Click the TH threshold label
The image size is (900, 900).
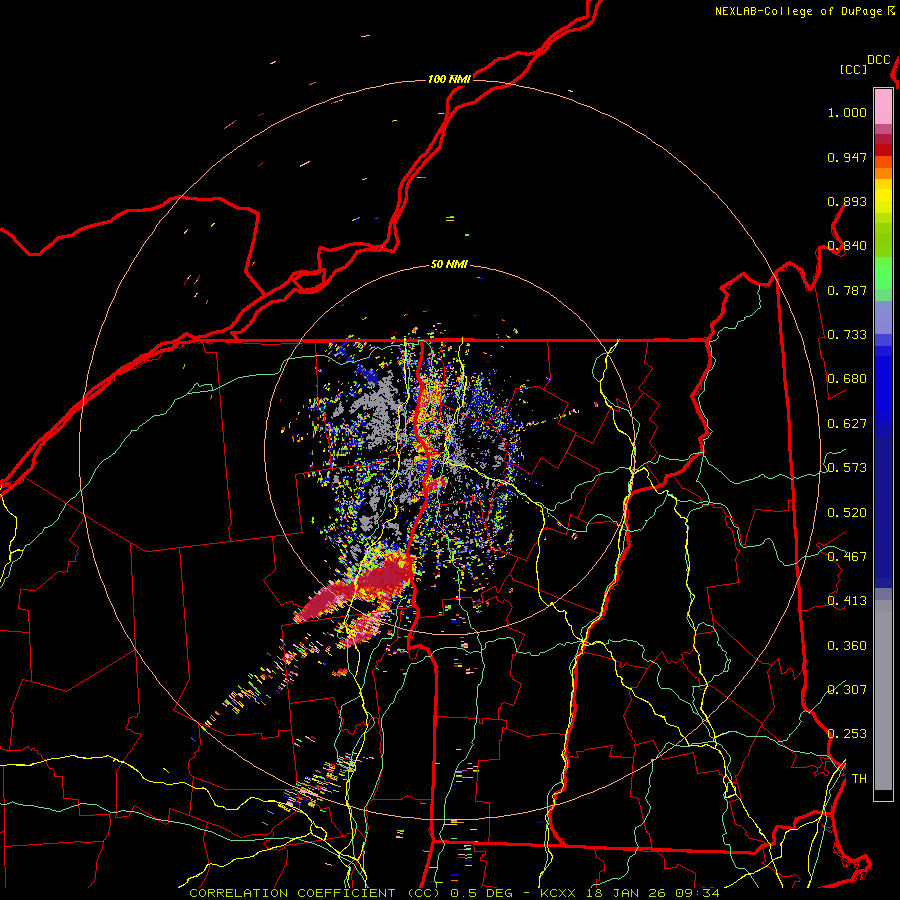pyautogui.click(x=859, y=779)
